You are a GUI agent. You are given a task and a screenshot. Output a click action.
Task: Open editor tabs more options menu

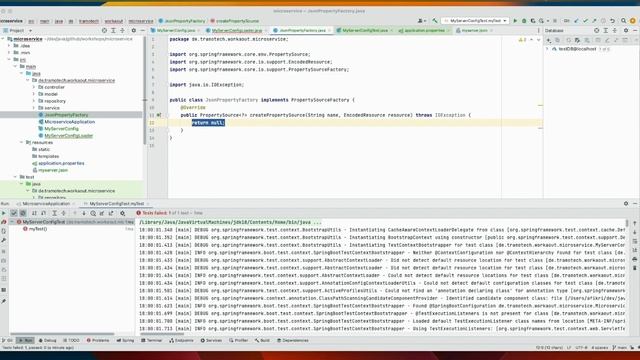[538, 31]
